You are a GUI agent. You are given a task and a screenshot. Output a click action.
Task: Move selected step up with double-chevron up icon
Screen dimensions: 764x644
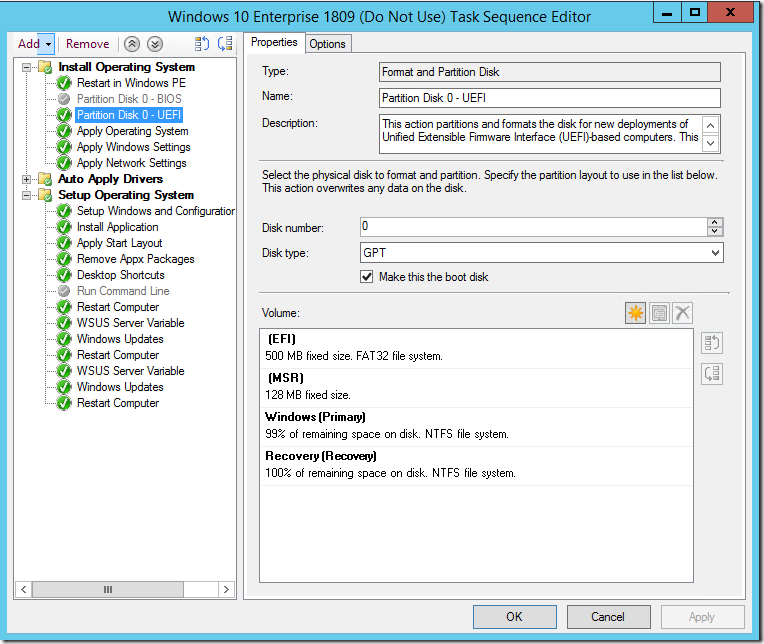(132, 44)
